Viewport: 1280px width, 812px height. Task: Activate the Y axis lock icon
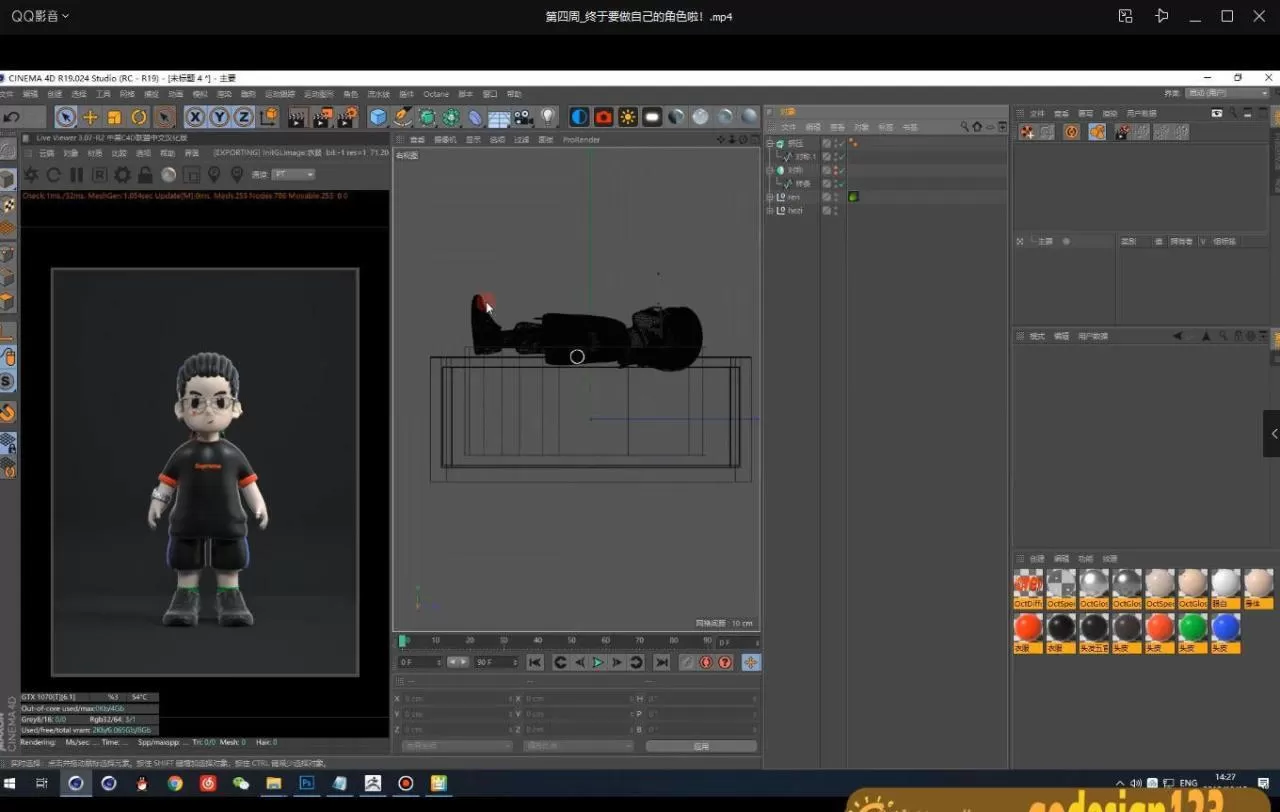tap(221, 117)
